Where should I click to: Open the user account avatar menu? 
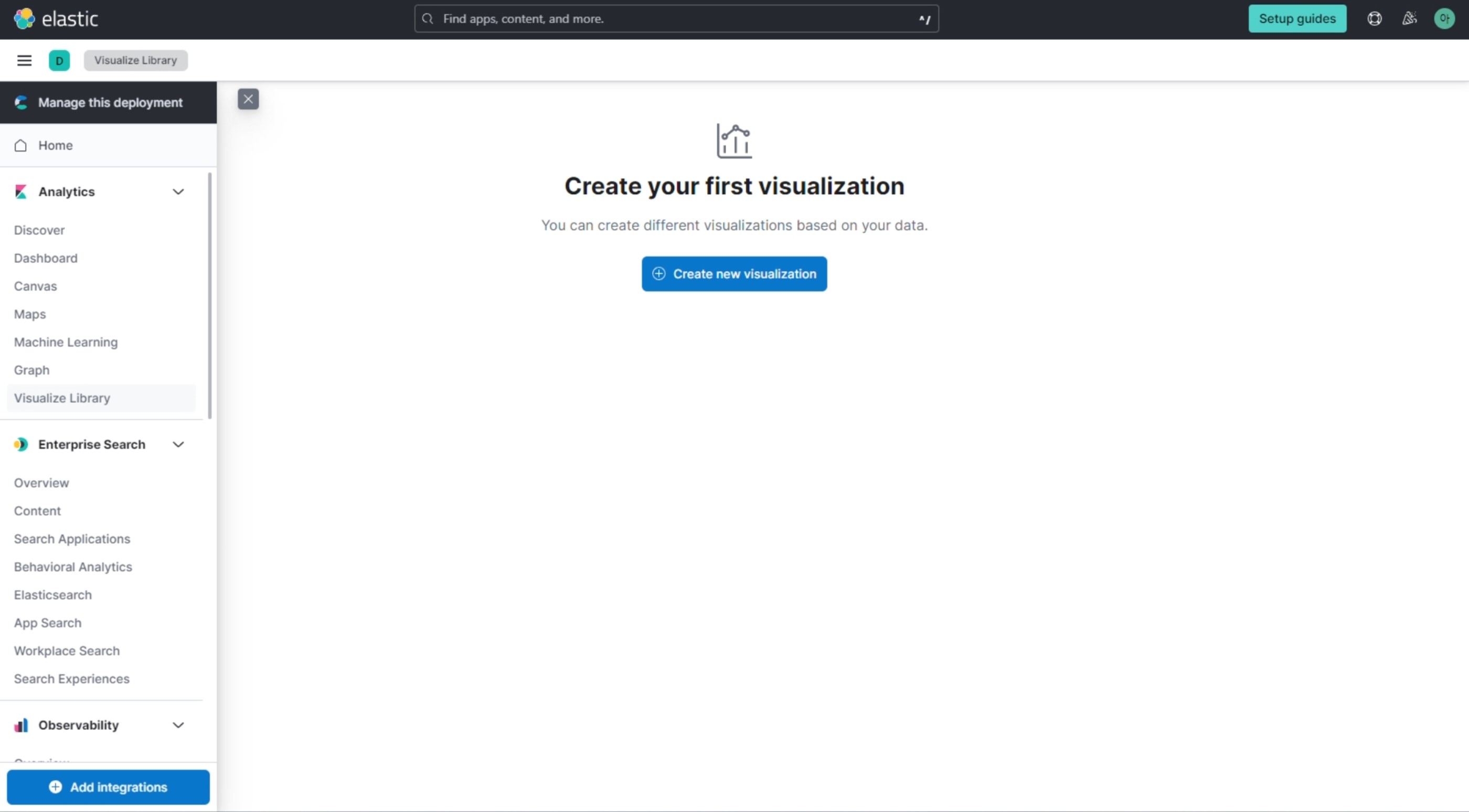coord(1444,19)
